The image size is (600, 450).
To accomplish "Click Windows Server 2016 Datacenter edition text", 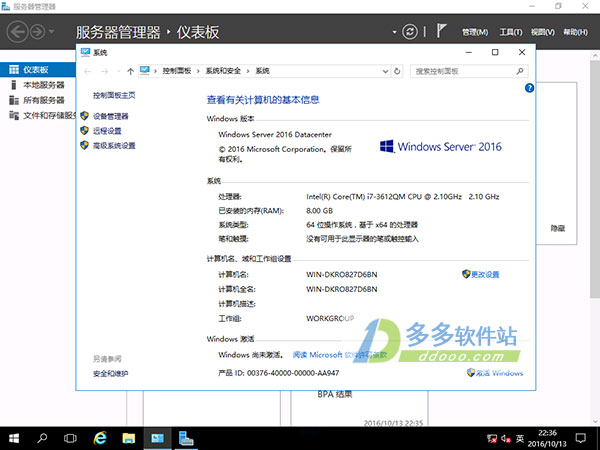I will point(275,134).
